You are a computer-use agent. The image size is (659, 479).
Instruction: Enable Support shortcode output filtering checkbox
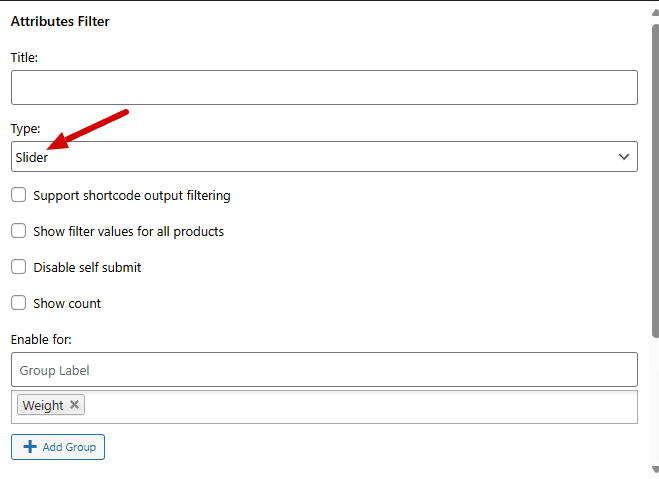coord(18,195)
